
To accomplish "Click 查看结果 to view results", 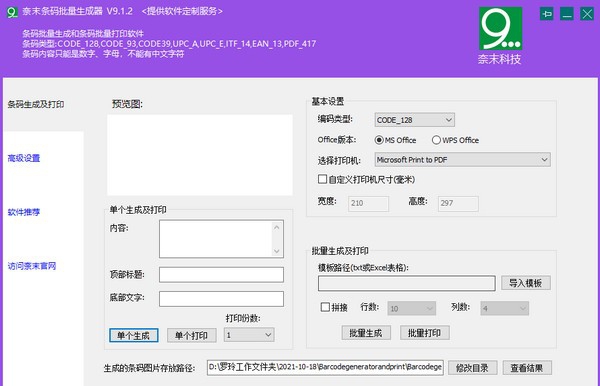I will tap(527, 368).
